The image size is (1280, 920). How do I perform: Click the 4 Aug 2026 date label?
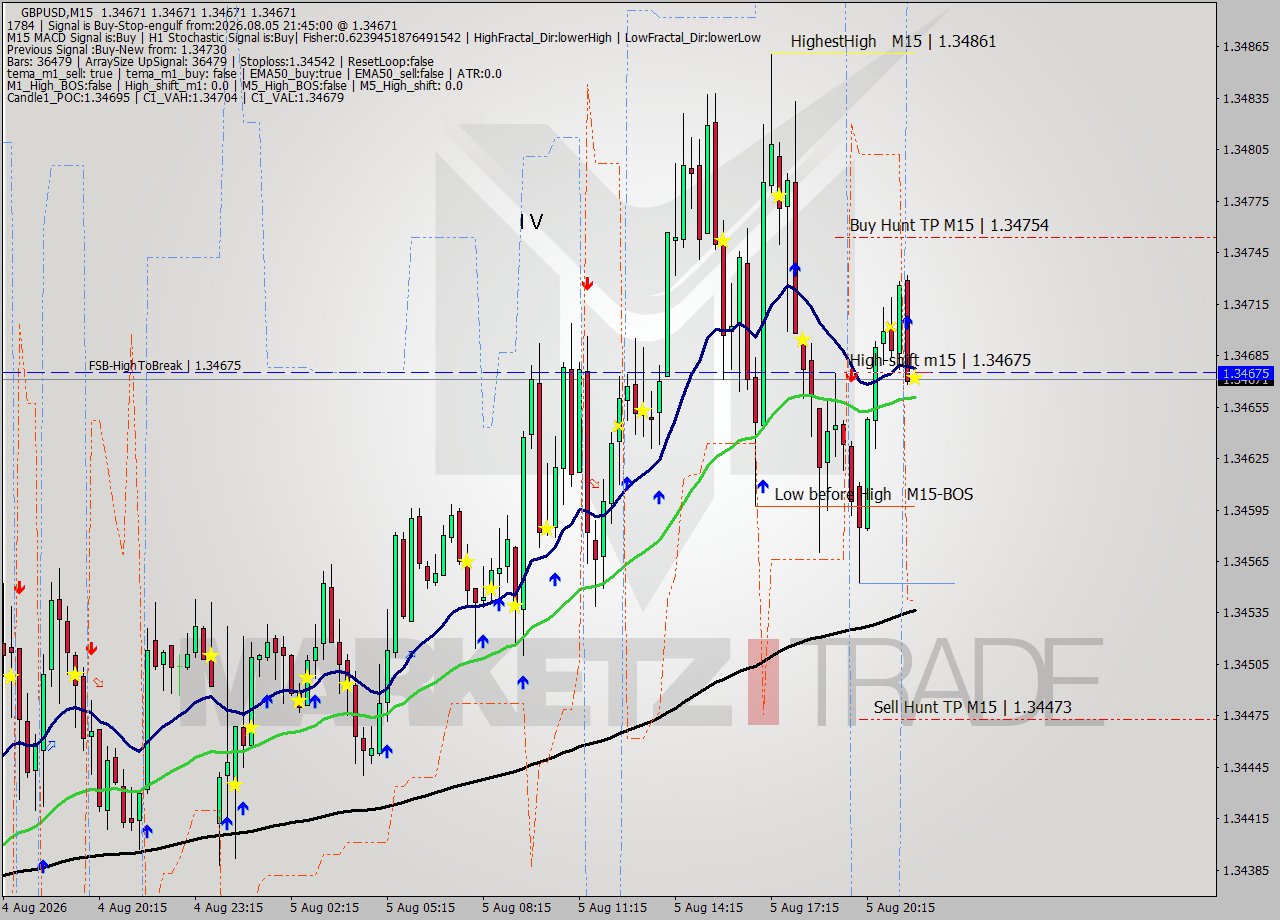point(36,908)
